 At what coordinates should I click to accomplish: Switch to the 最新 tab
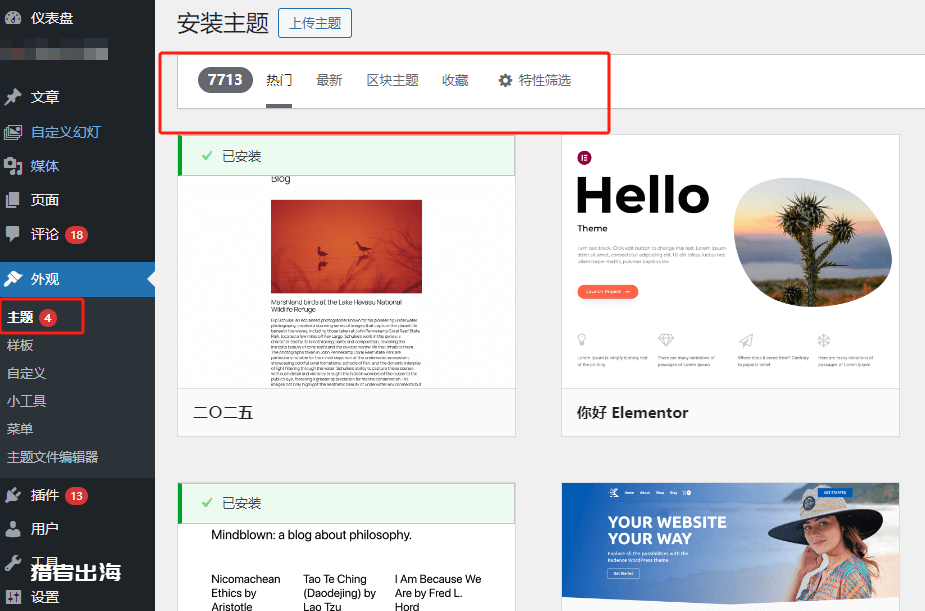click(x=329, y=80)
